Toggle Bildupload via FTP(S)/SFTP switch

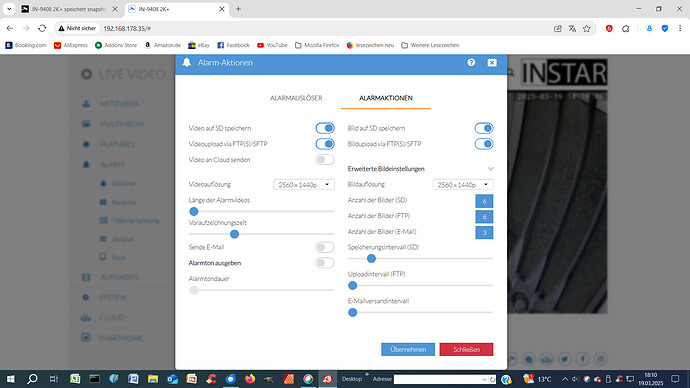[484, 144]
